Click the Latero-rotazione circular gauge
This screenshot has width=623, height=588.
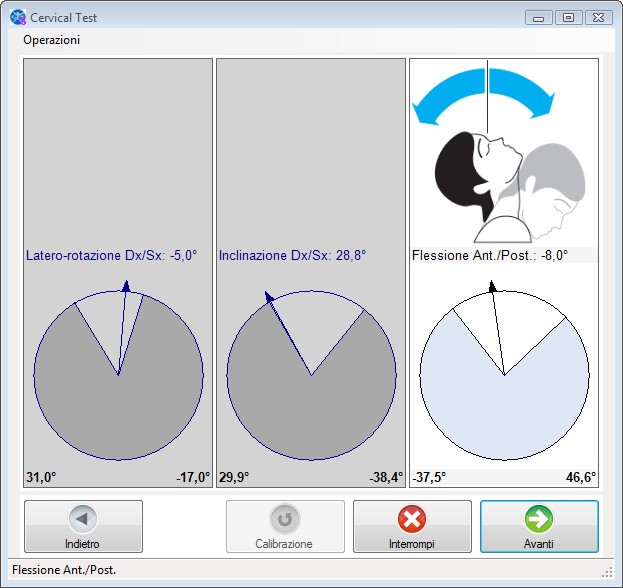(118, 375)
